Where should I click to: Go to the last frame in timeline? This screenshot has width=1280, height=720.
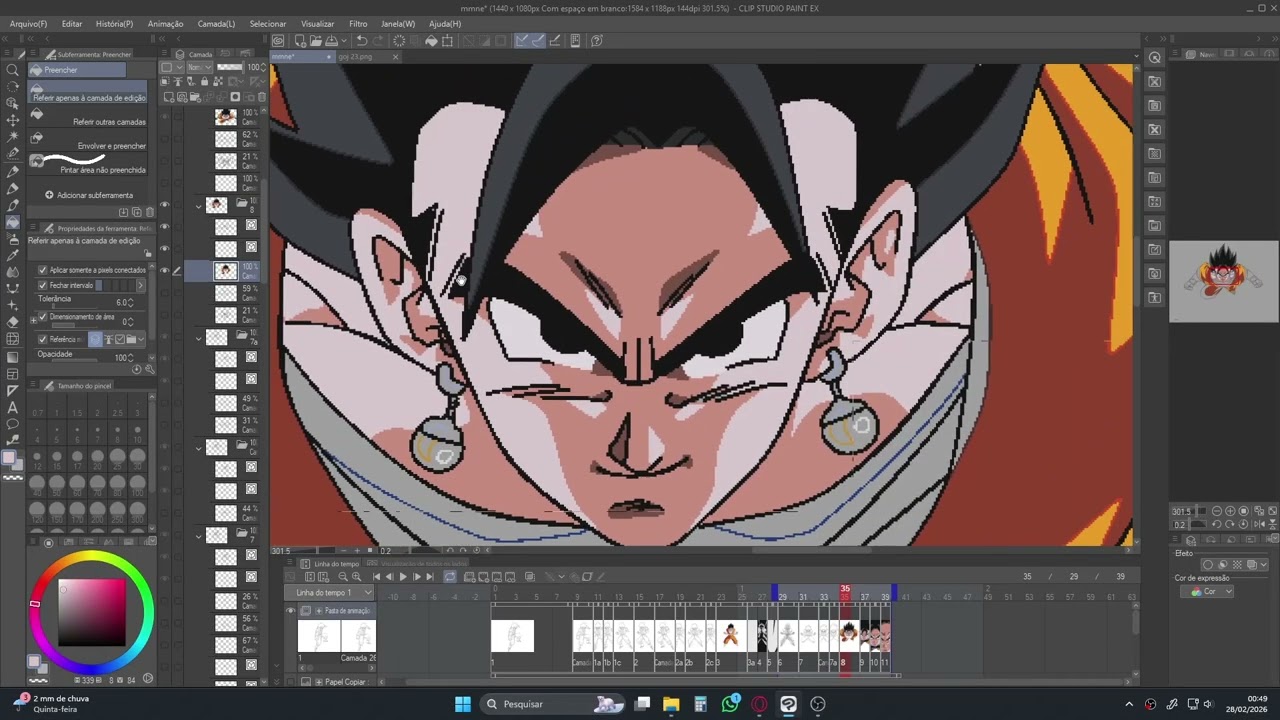(x=430, y=577)
